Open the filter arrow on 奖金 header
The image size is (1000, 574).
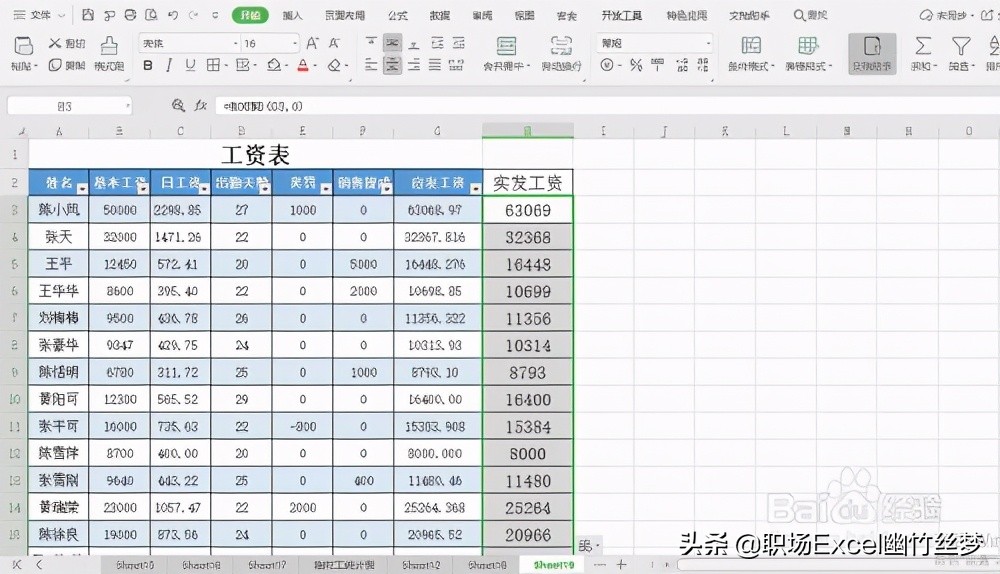point(325,188)
